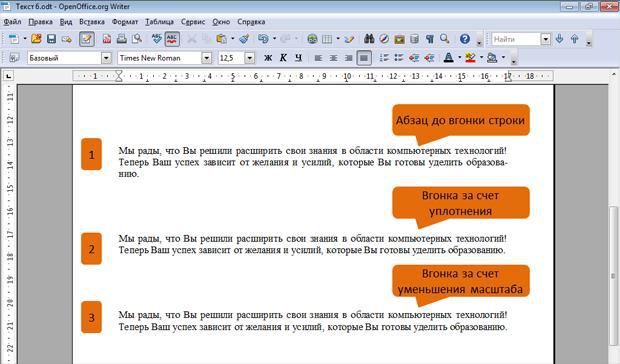
Task: Open Найти search history dropdown
Action: 546,39
